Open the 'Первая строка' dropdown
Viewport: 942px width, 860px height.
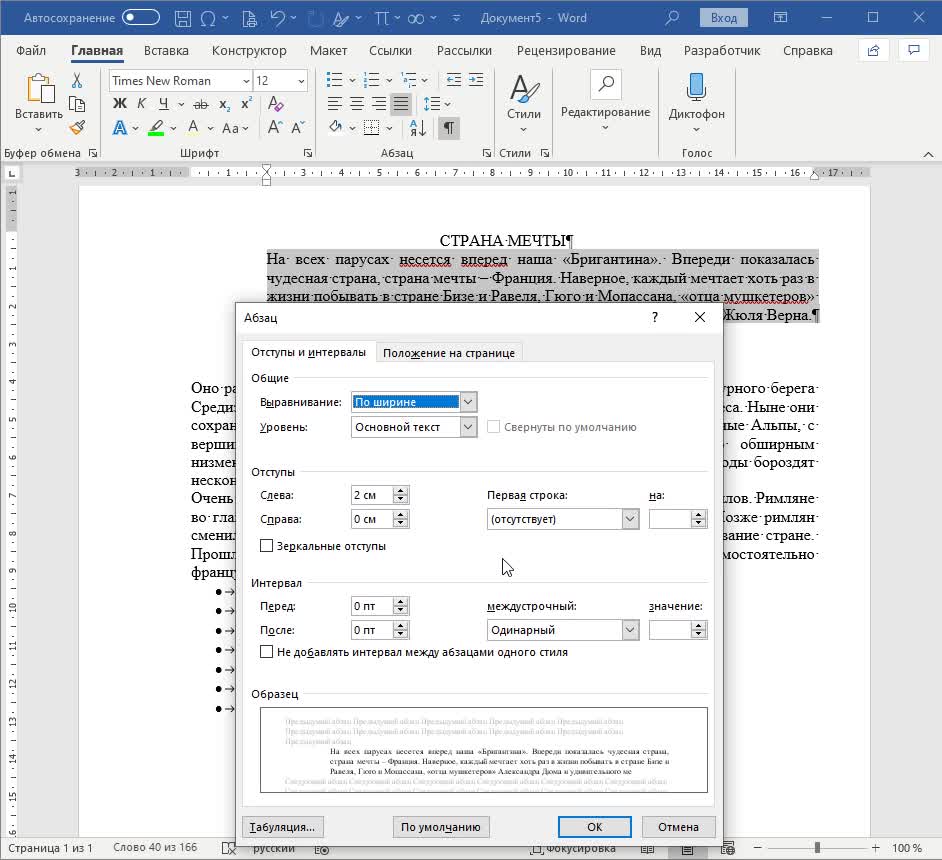pyautogui.click(x=630, y=519)
